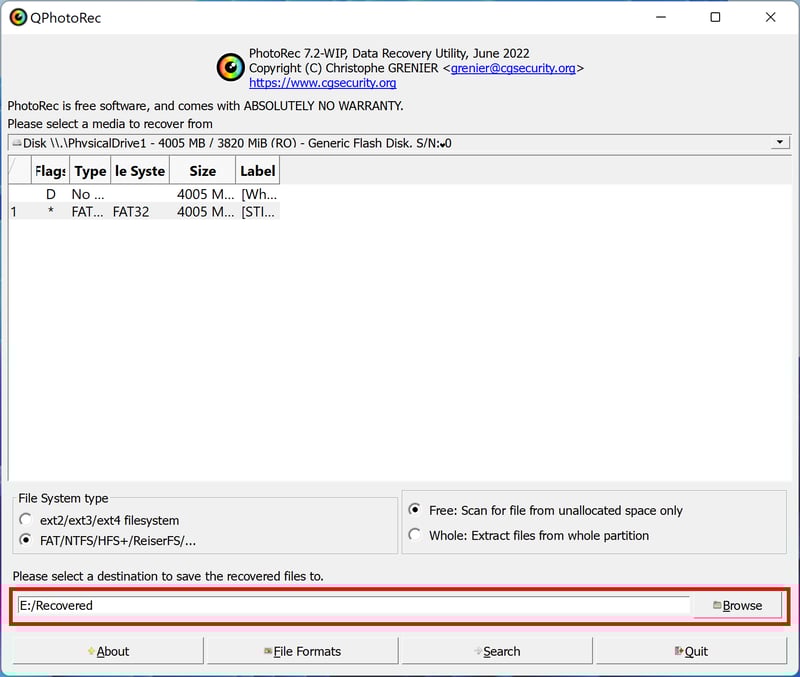Select the No partition whole disk row

(130, 194)
